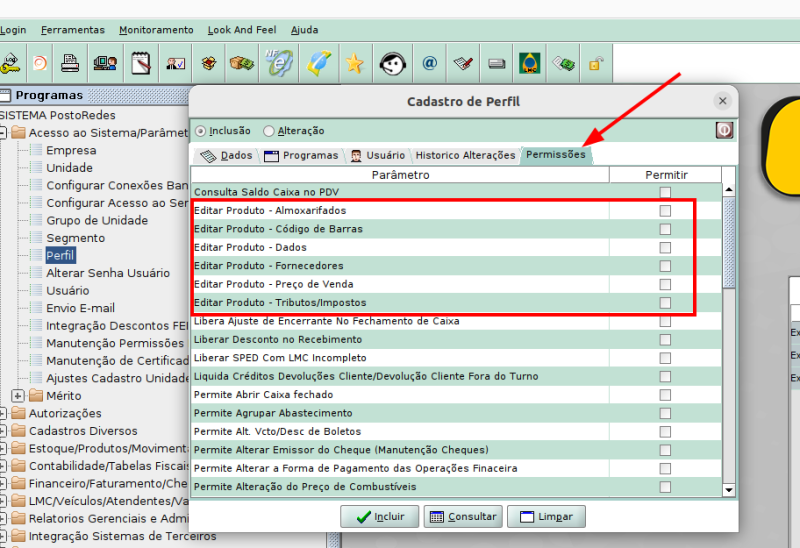Click the Consultar button
Viewport: 800px width, 548px height.
(x=461, y=517)
